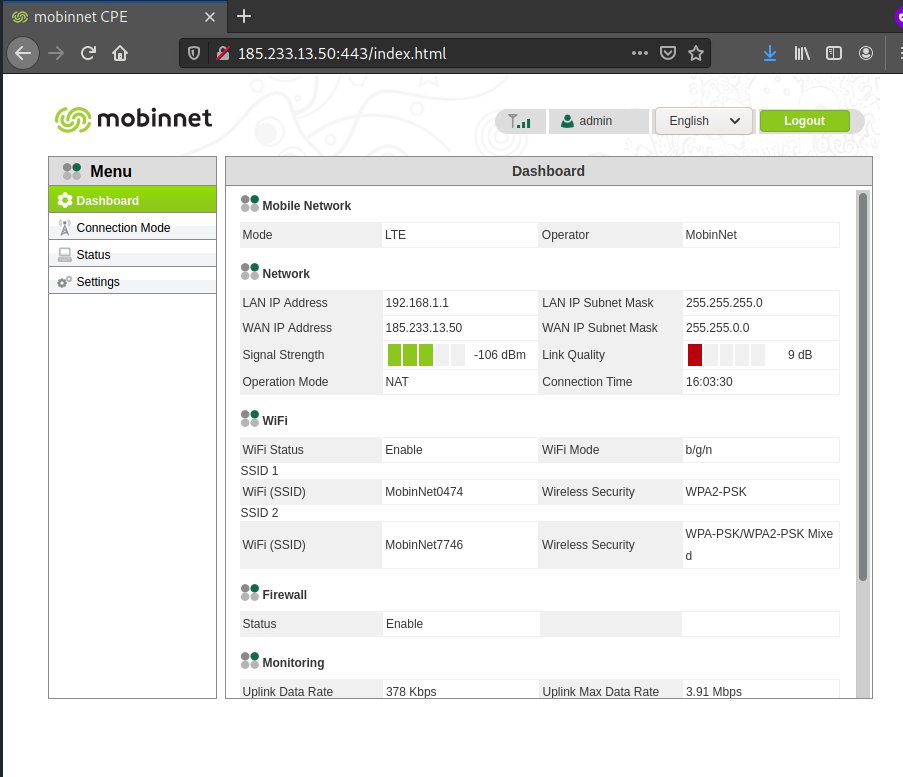903x777 pixels.
Task: Click the Operator value MobinNet
Action: (x=711, y=235)
